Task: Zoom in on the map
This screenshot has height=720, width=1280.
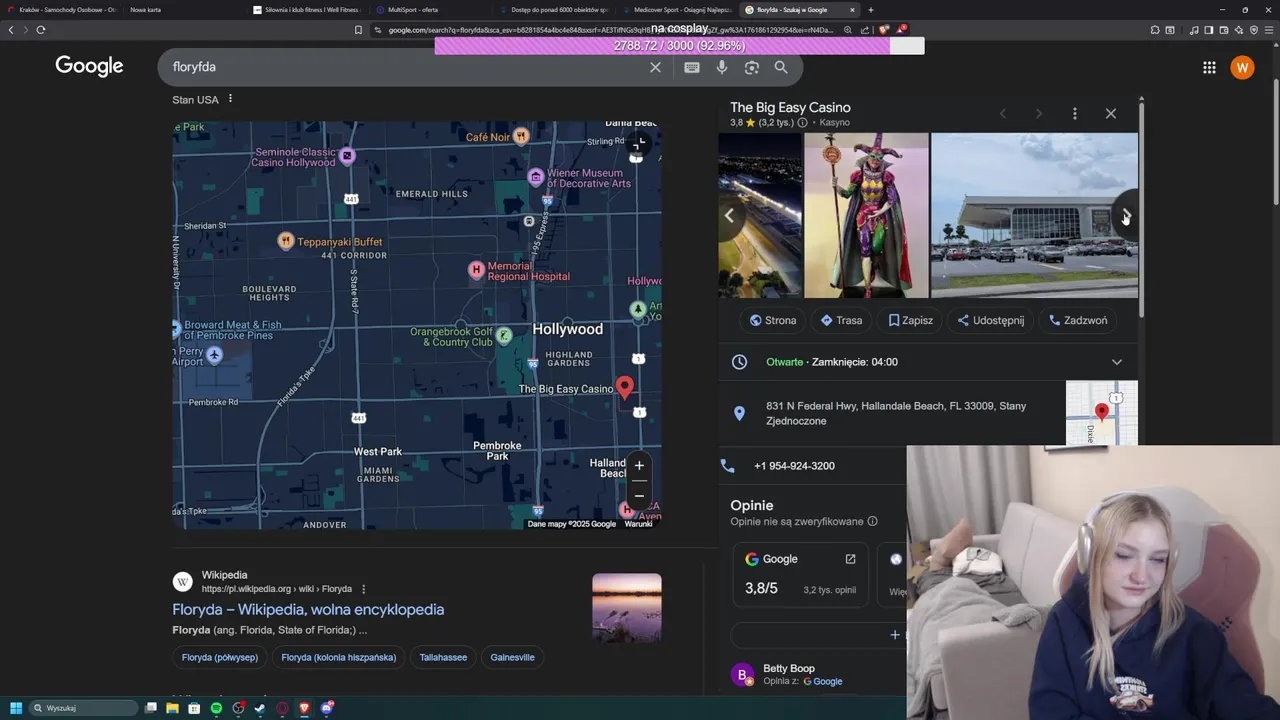Action: click(639, 465)
